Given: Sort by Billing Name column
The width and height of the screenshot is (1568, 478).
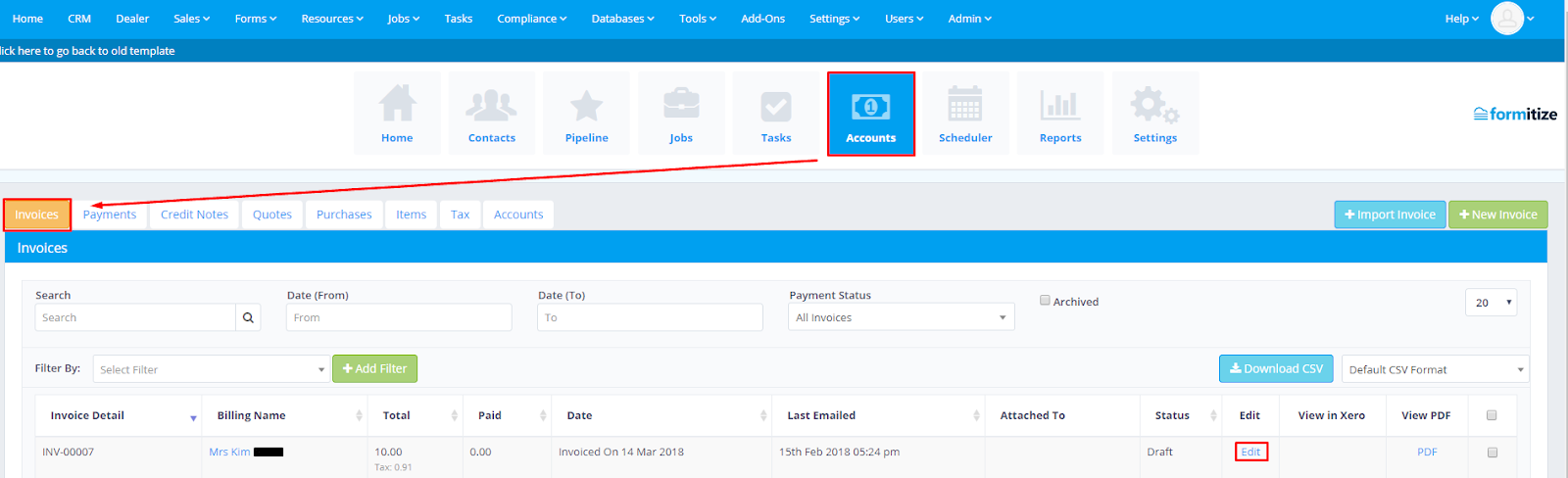Looking at the screenshot, I should [284, 415].
